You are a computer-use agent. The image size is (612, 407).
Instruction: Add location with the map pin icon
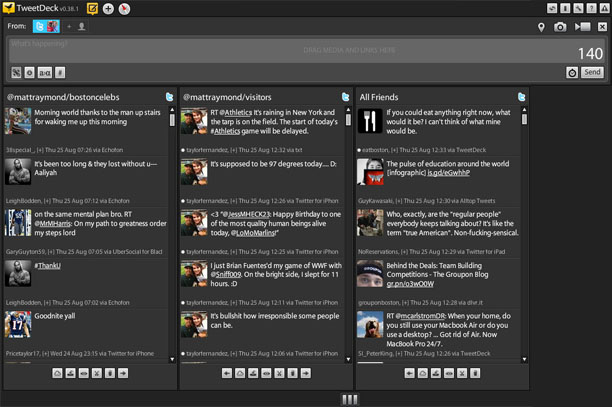point(541,27)
